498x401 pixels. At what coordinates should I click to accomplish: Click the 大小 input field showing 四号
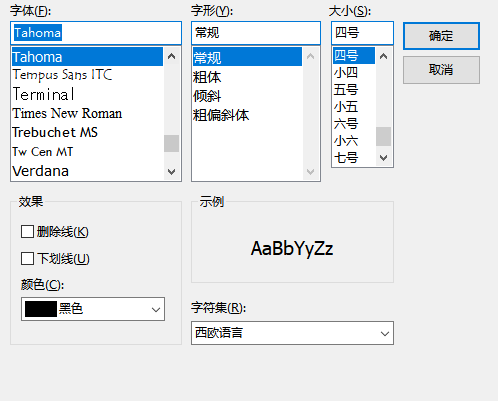coord(362,33)
